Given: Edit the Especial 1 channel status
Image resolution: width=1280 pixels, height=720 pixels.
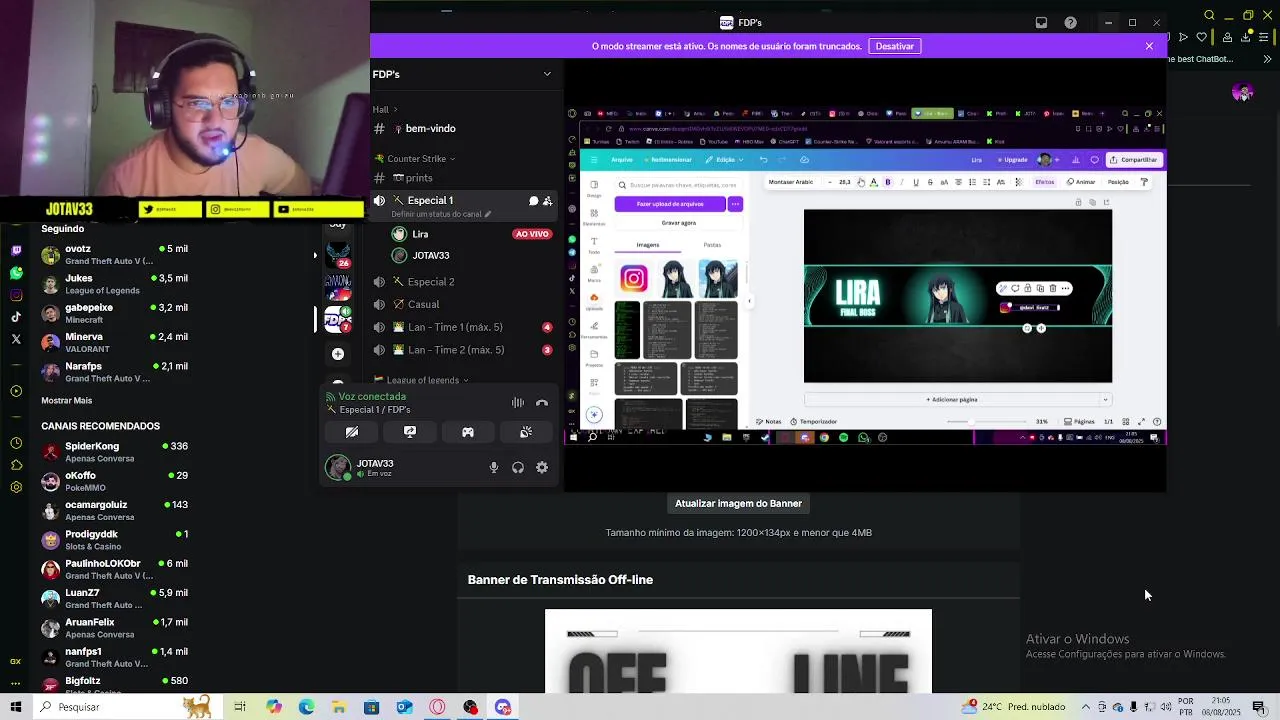Looking at the screenshot, I should point(441,214).
